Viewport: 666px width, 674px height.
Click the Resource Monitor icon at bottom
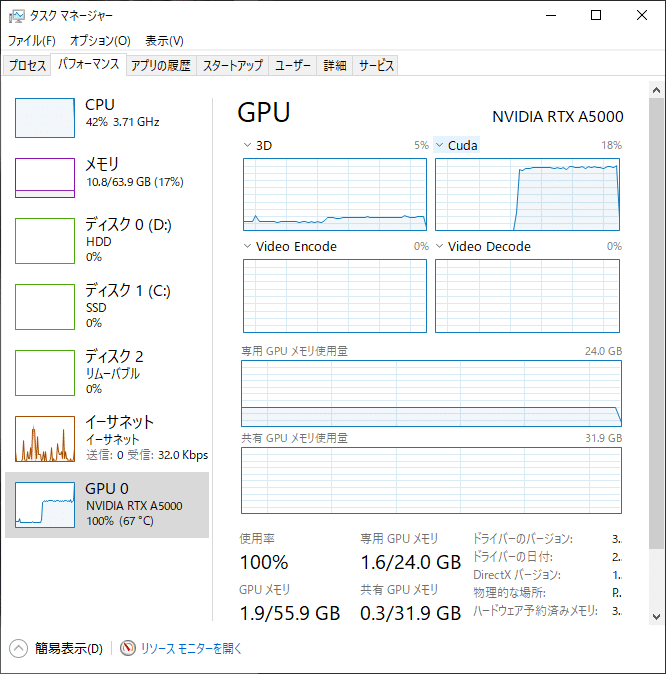coord(128,648)
